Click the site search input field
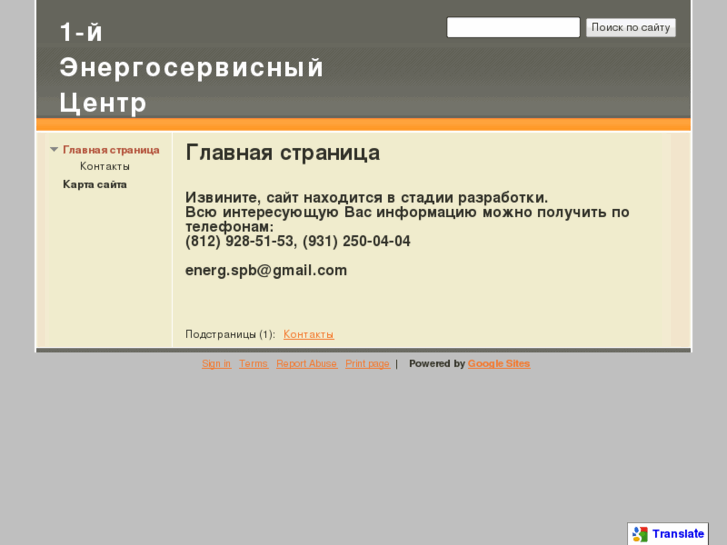 [513, 27]
